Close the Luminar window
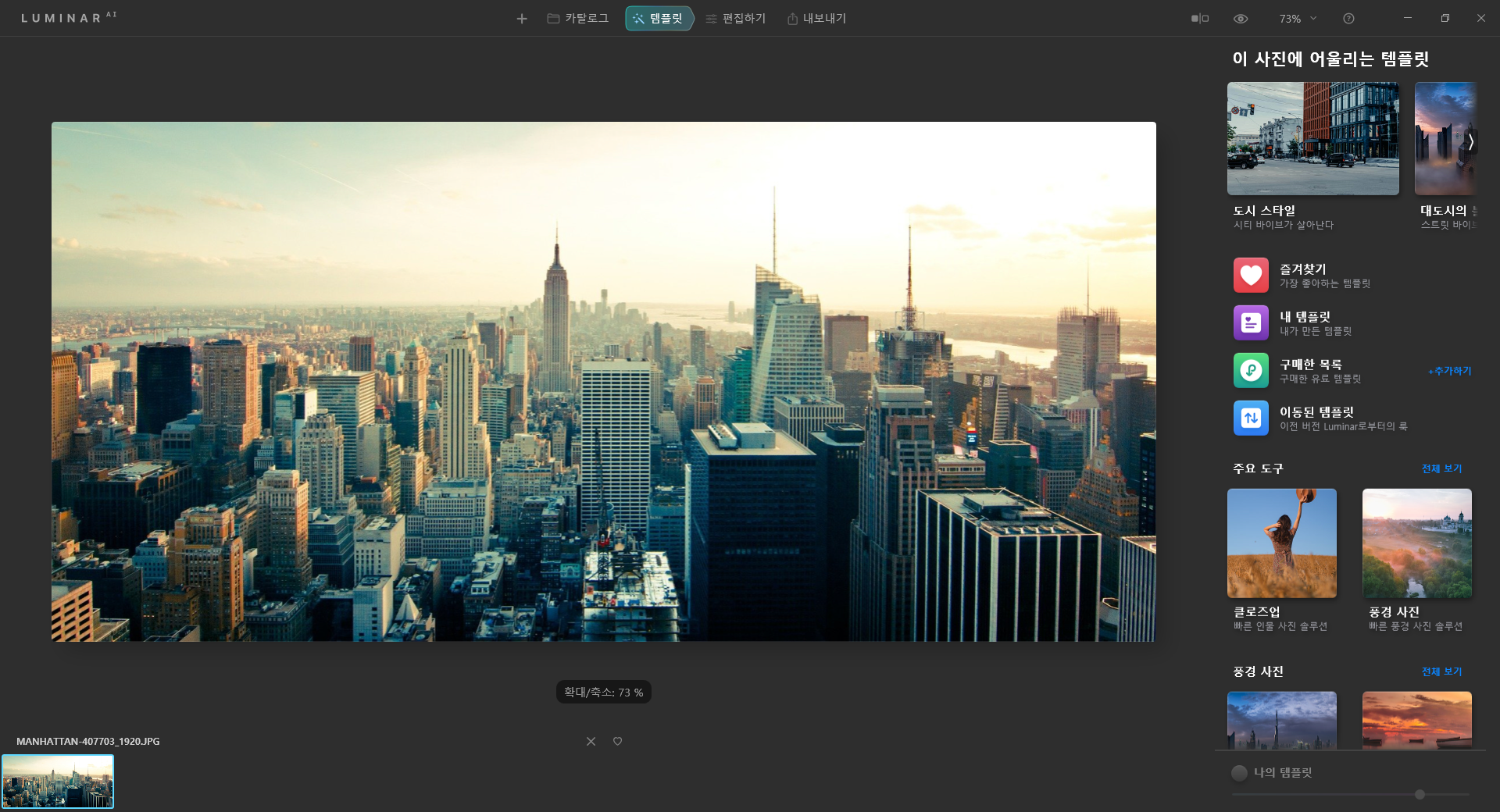Screen dimensions: 1500x812 point(1480,18)
